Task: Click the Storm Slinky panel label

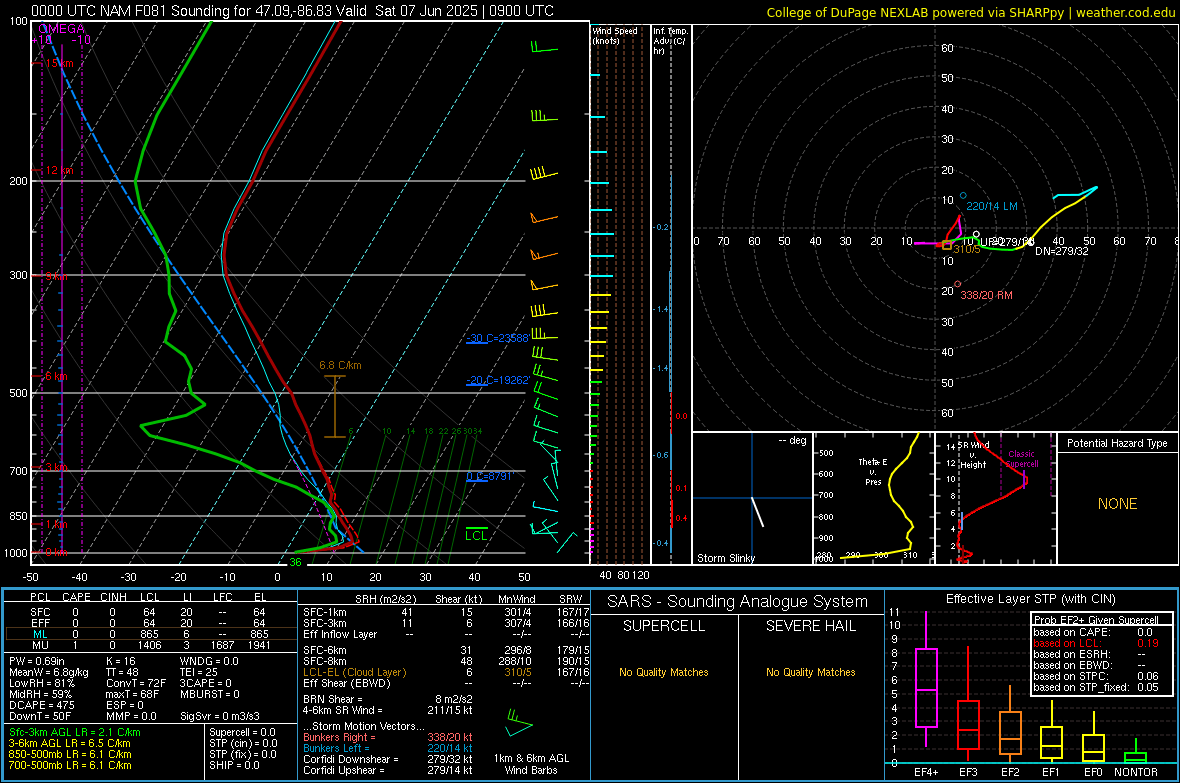Action: [725, 558]
